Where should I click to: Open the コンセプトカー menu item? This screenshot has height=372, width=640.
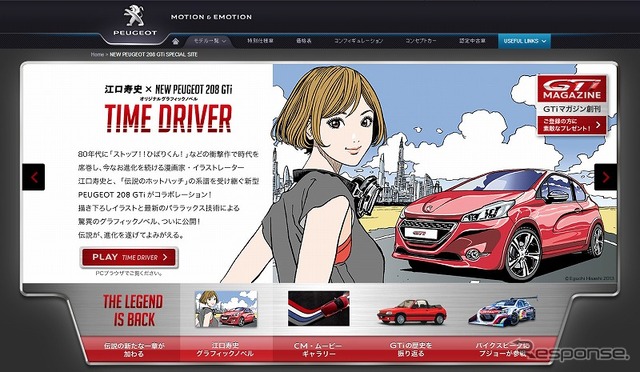click(x=420, y=41)
